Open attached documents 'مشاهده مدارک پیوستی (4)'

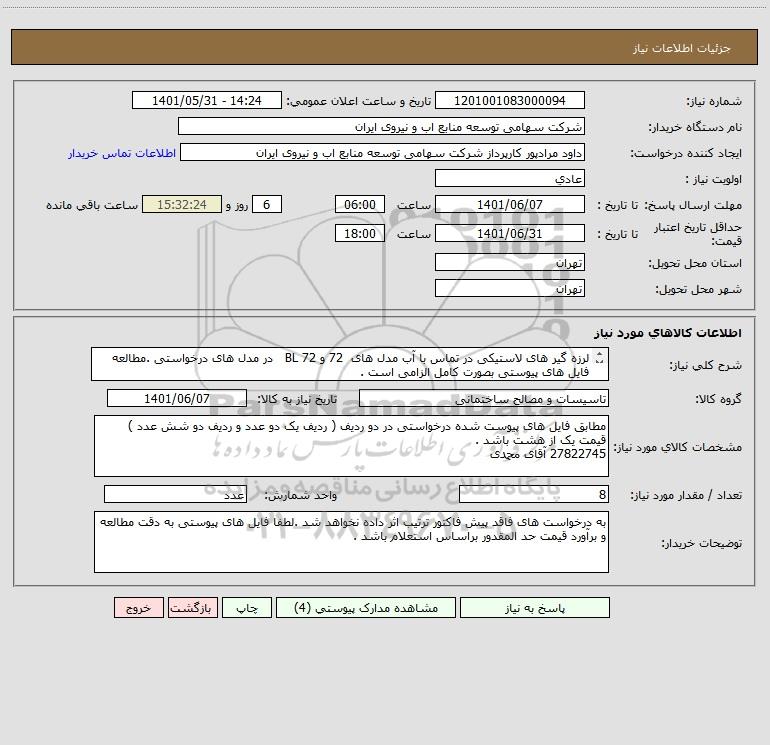(x=366, y=607)
